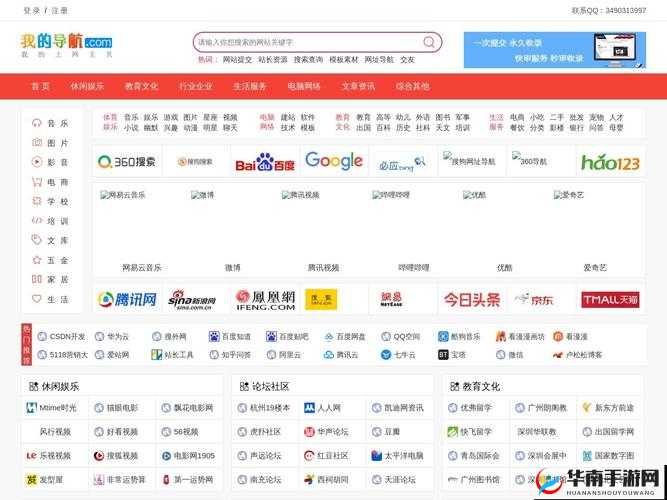
Task: Open the 家居 sidebar category
Action: tap(51, 280)
